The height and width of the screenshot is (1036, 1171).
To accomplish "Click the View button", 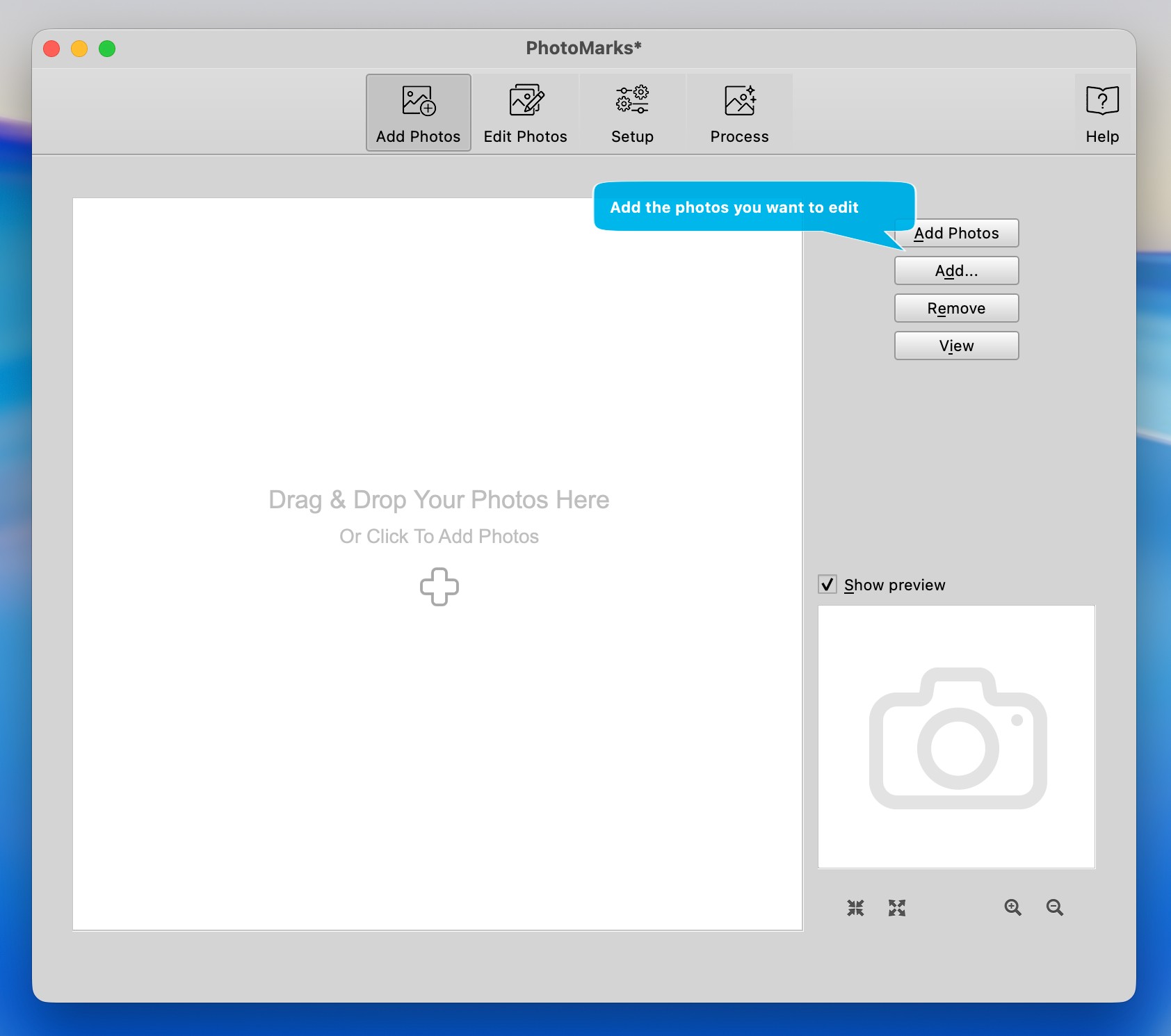I will [x=956, y=346].
